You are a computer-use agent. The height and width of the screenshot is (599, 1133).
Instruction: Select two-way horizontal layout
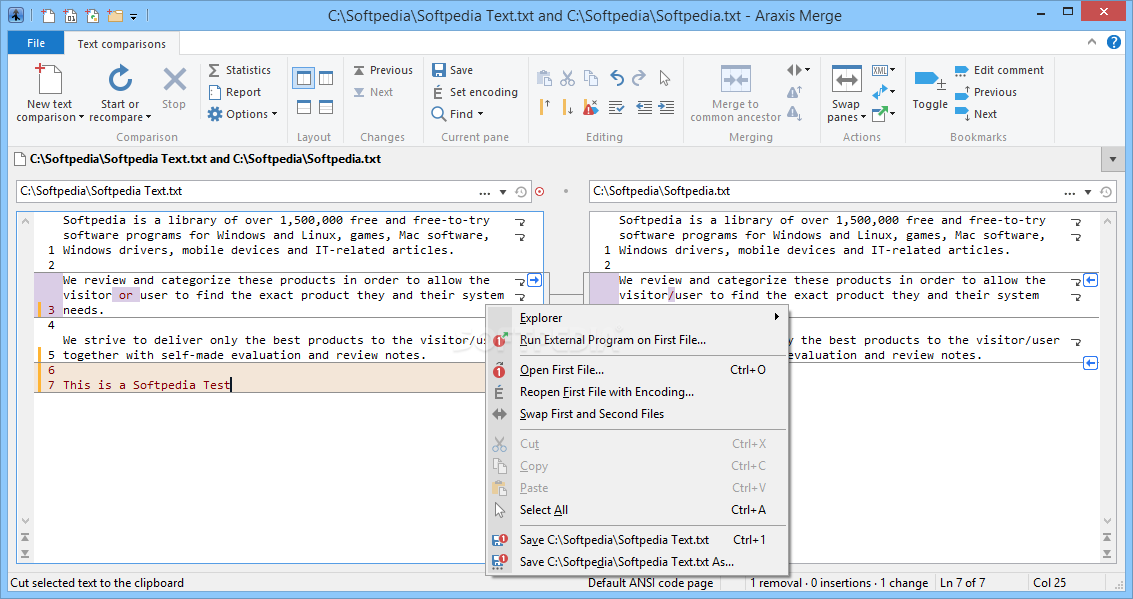coord(303,107)
